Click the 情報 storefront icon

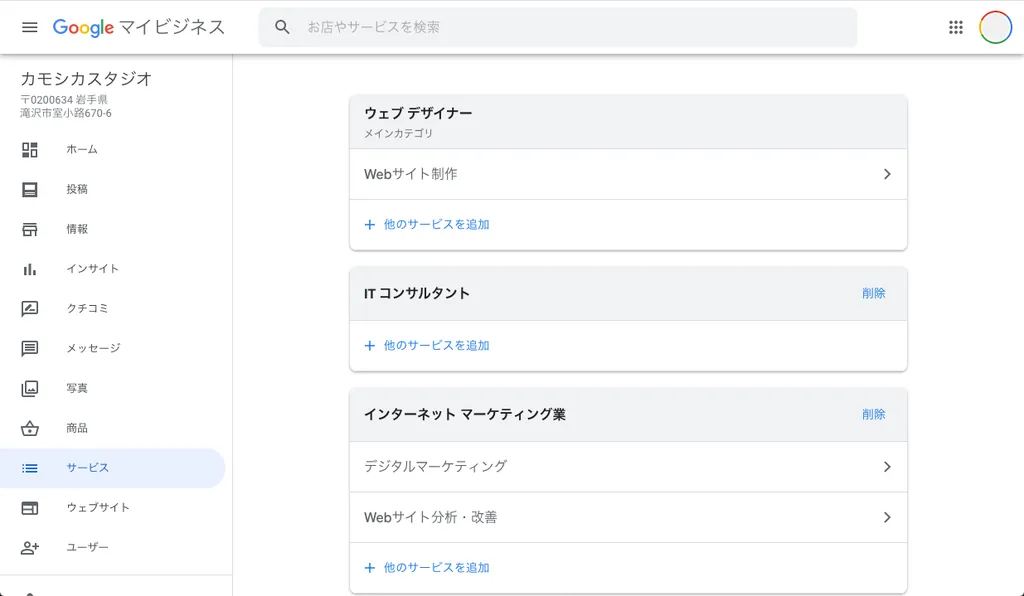29,229
